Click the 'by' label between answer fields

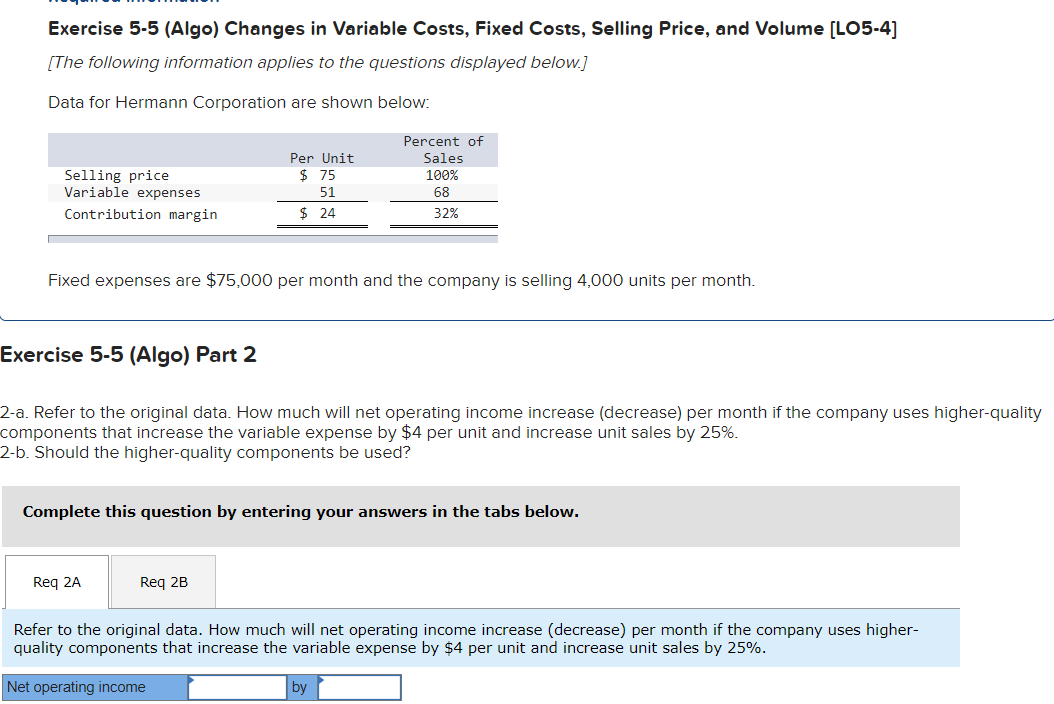tap(299, 687)
